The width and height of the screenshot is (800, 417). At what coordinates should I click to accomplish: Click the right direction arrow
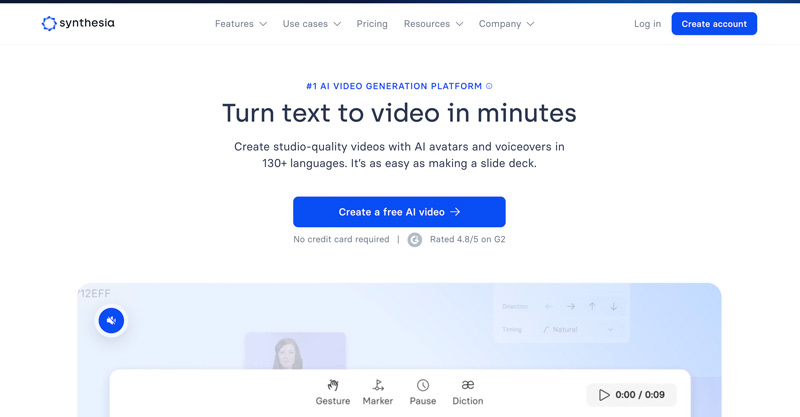click(570, 306)
